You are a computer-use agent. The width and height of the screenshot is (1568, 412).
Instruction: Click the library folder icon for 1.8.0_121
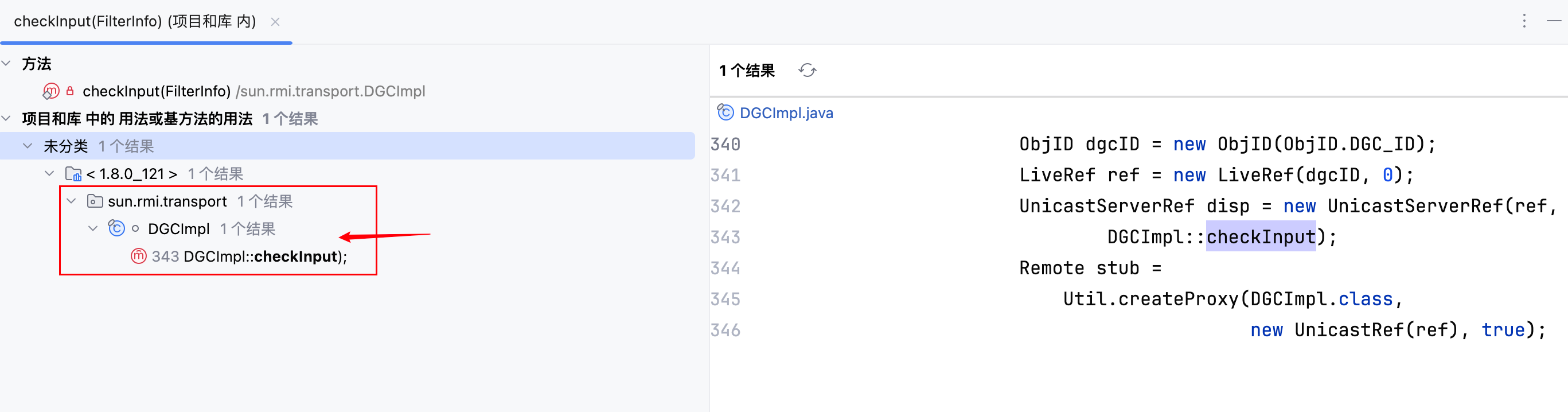coord(73,174)
